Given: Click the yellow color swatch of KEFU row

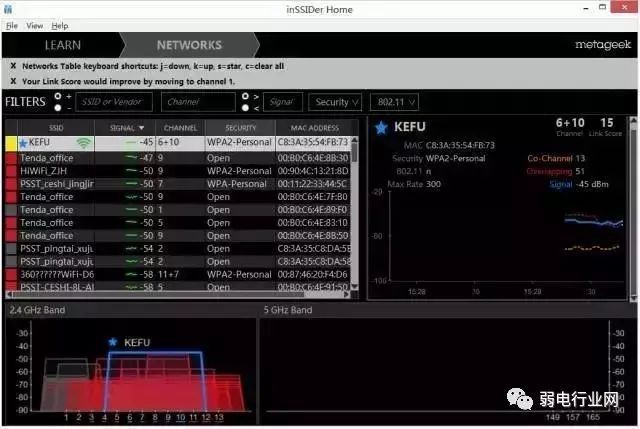Looking at the screenshot, I should point(11,143).
